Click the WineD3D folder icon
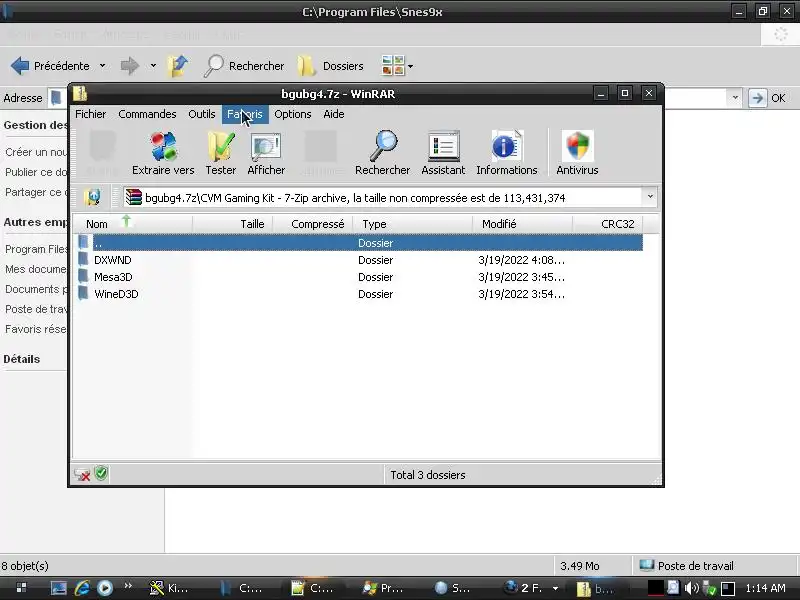This screenshot has width=800, height=600. pyautogui.click(x=83, y=293)
